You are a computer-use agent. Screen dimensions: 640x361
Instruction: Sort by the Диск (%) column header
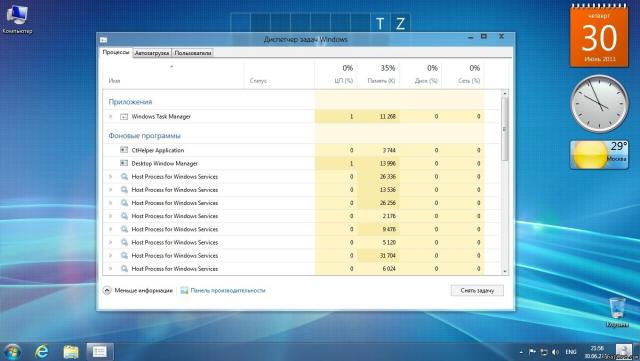[x=420, y=75]
